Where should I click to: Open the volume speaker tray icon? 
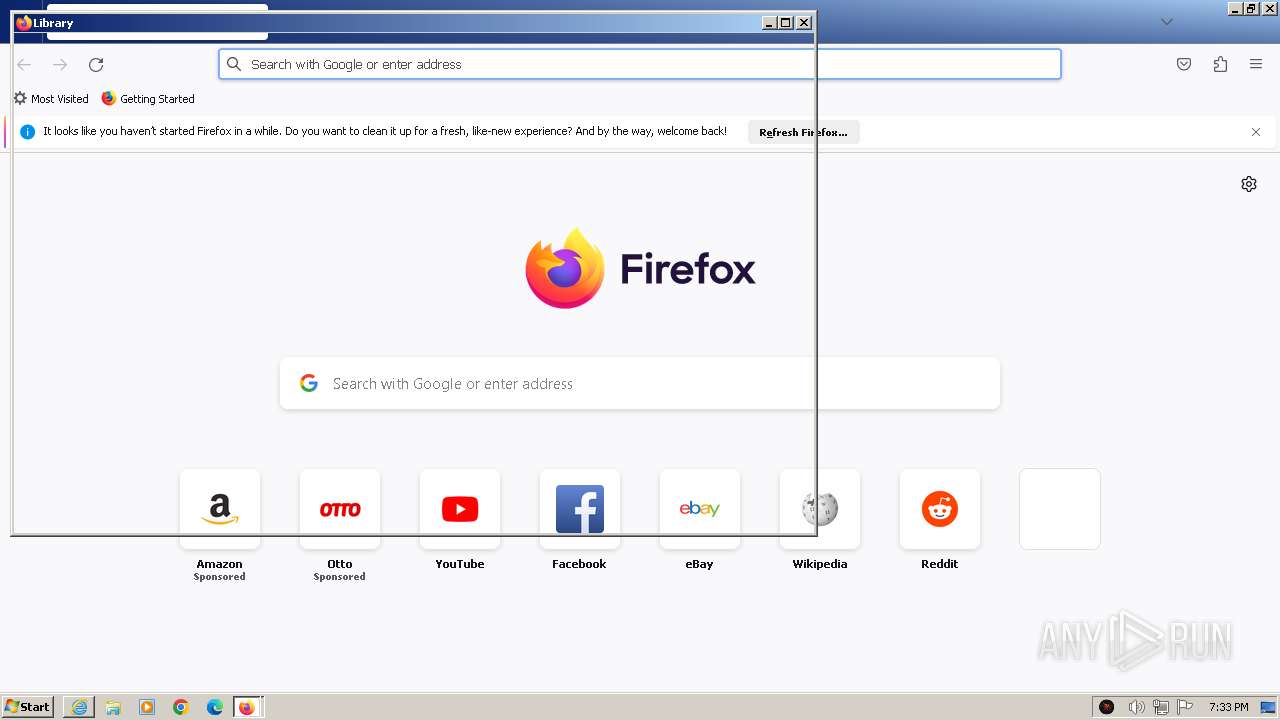pyautogui.click(x=1136, y=707)
